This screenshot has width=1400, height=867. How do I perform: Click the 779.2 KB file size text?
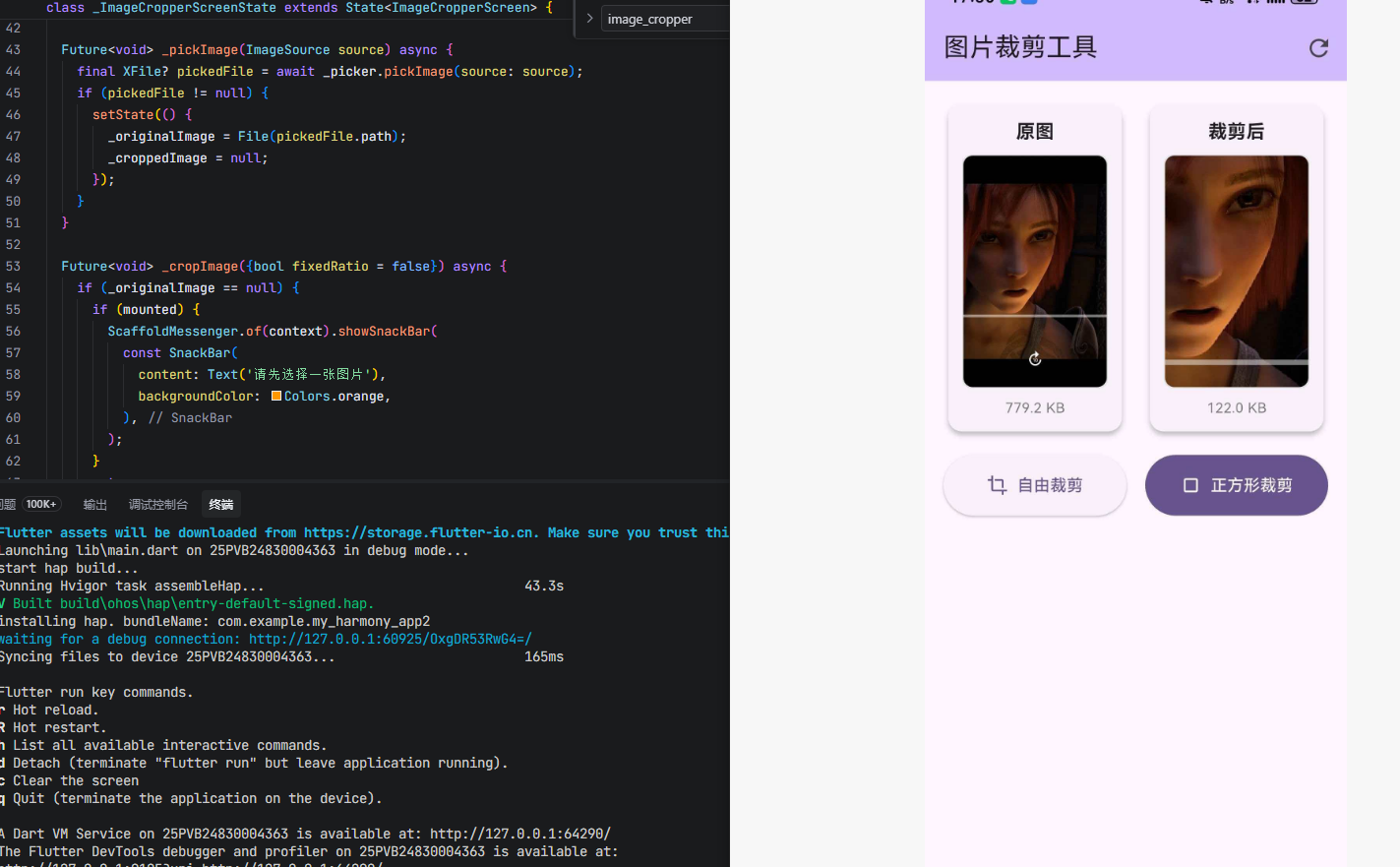1035,407
